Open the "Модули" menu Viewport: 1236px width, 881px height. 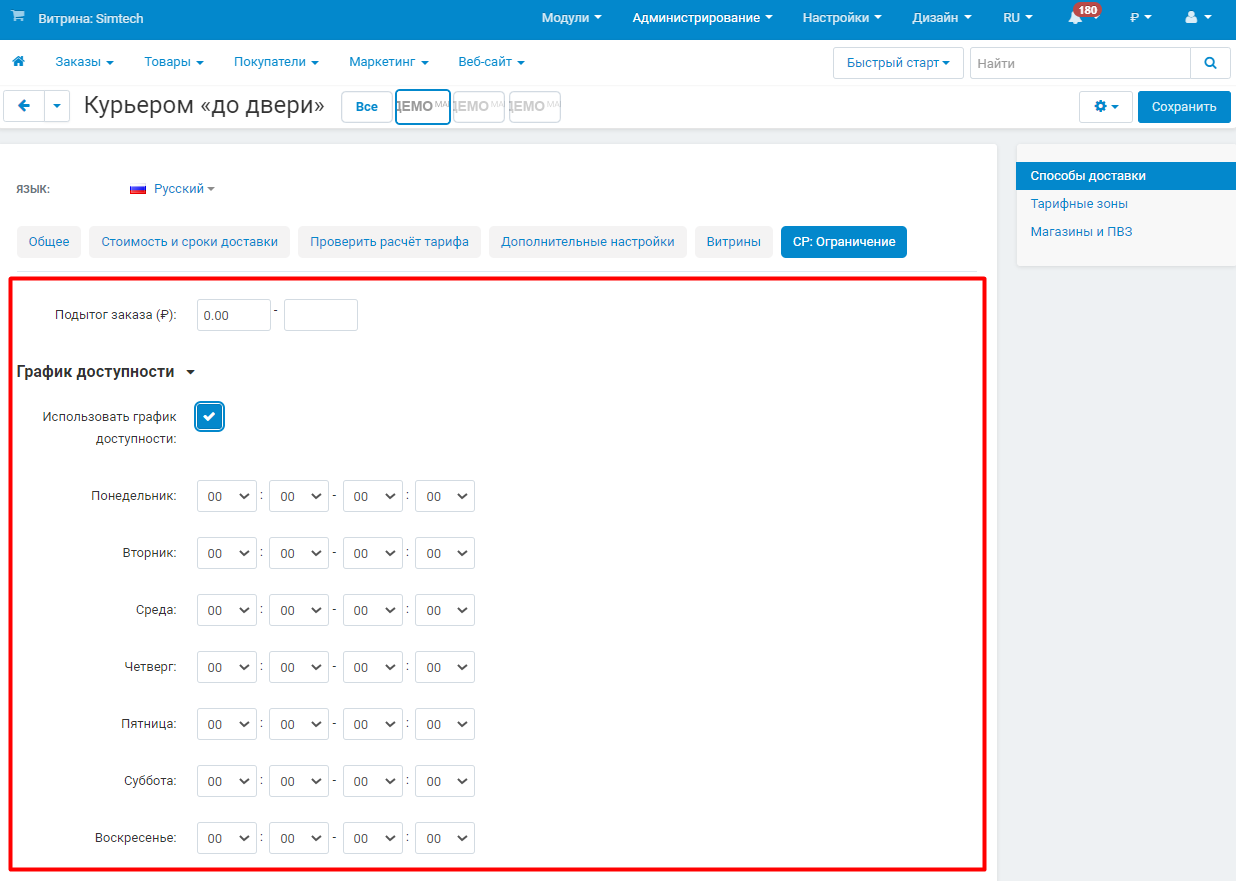coord(572,18)
